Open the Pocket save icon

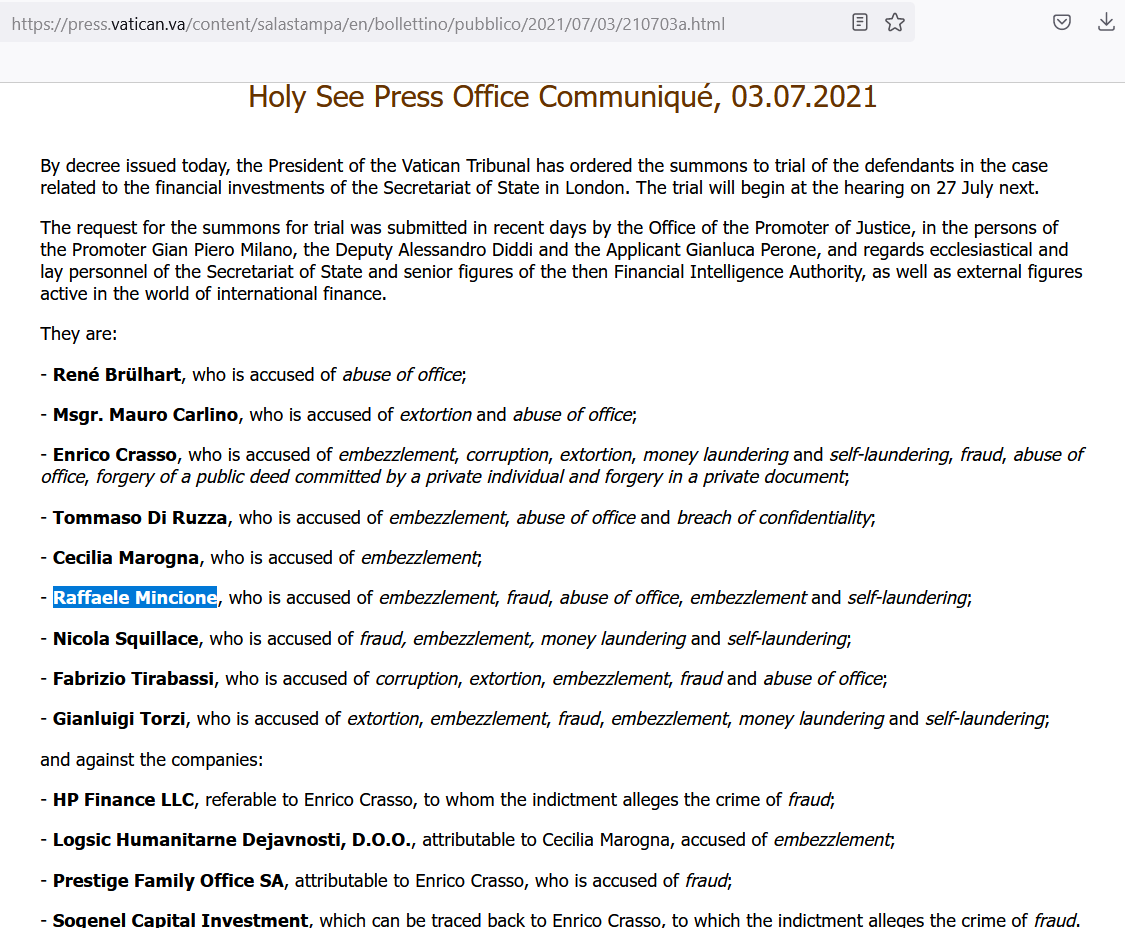coord(1062,22)
